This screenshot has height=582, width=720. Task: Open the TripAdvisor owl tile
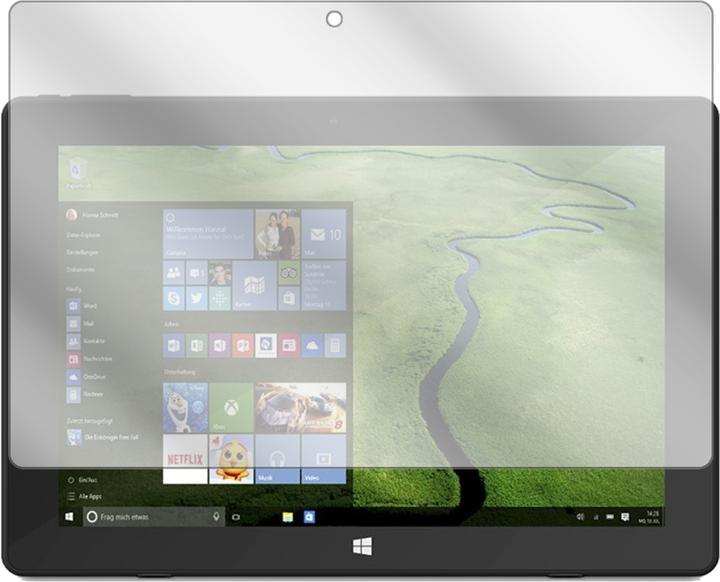[x=289, y=273]
